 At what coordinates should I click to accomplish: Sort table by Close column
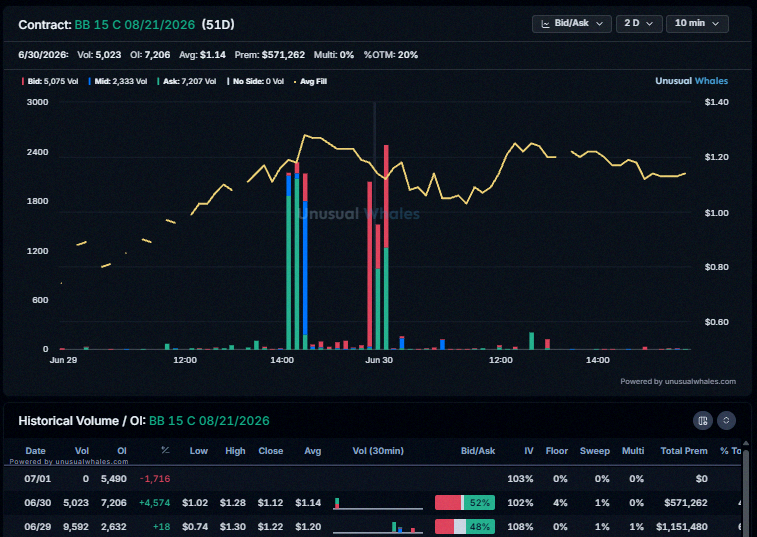270,451
